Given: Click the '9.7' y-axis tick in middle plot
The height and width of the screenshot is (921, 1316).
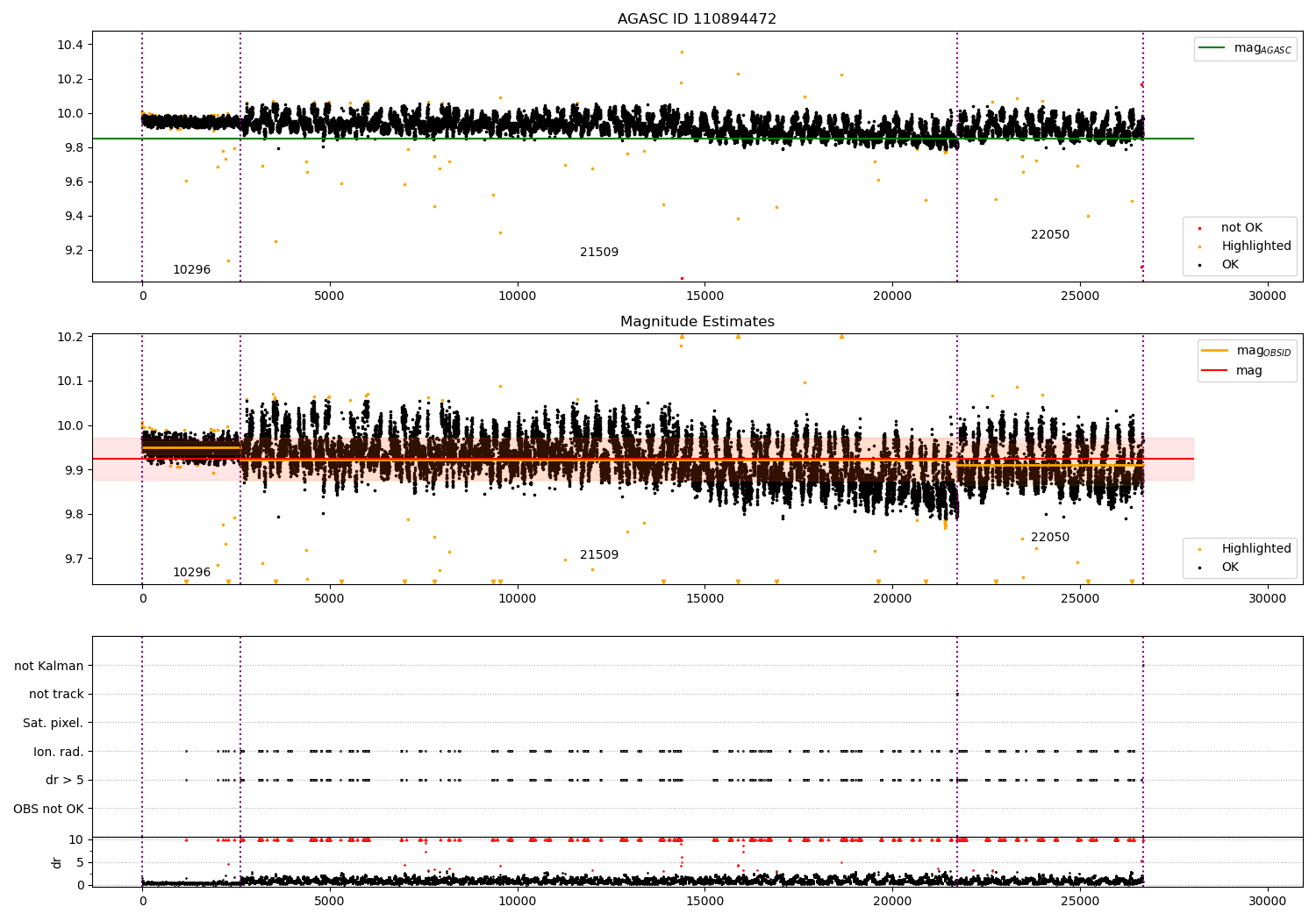Looking at the screenshot, I should coord(74,559).
